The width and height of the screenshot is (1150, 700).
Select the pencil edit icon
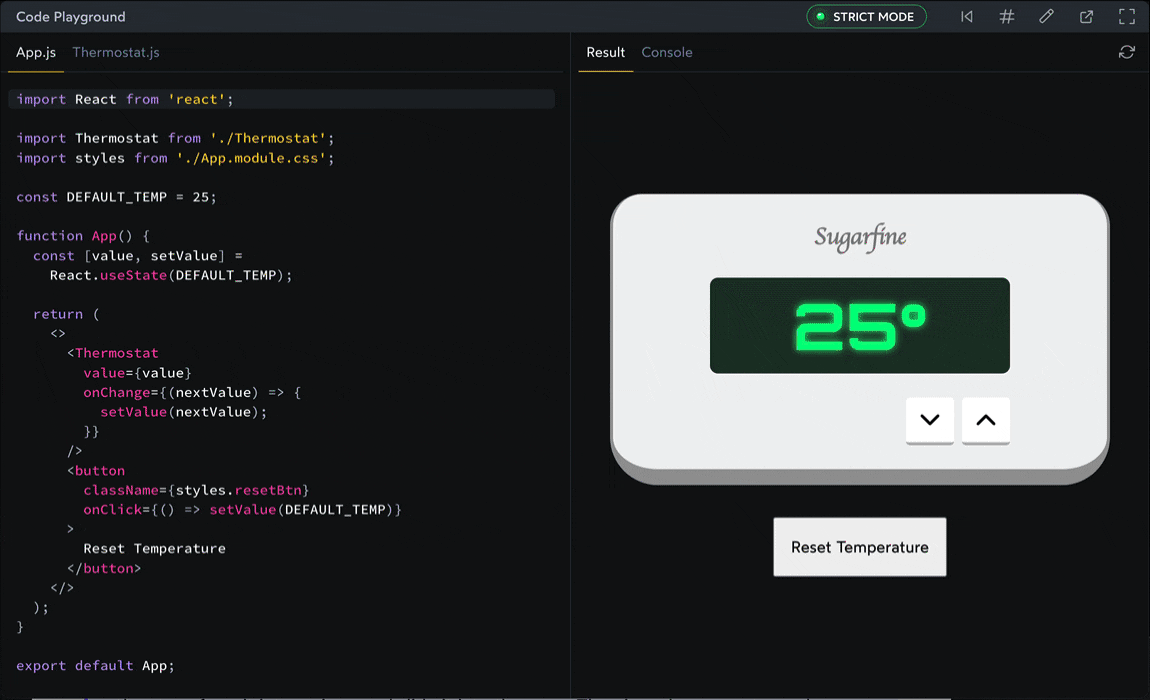point(1046,16)
